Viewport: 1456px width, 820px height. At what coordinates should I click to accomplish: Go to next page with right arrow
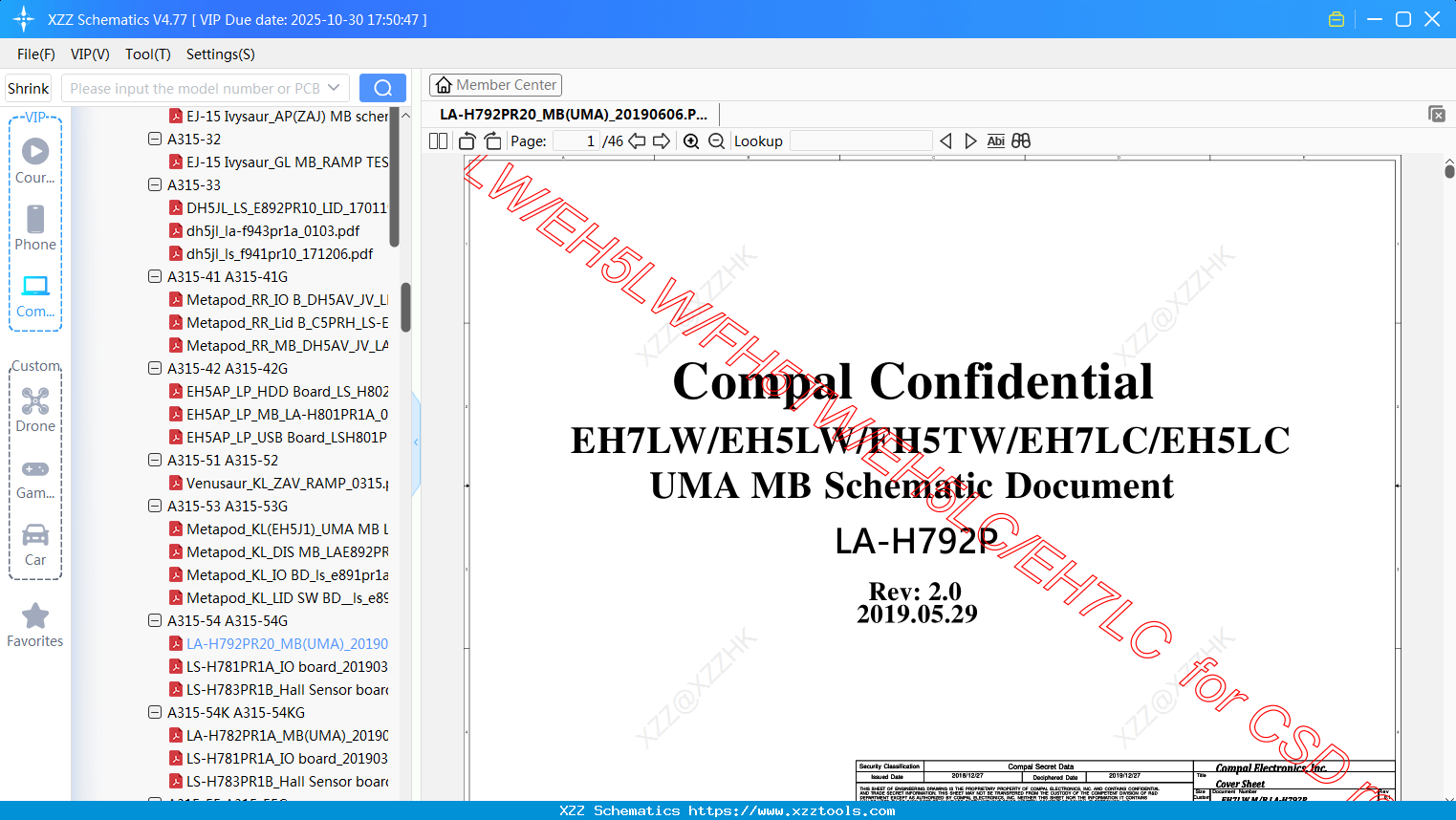coord(662,141)
